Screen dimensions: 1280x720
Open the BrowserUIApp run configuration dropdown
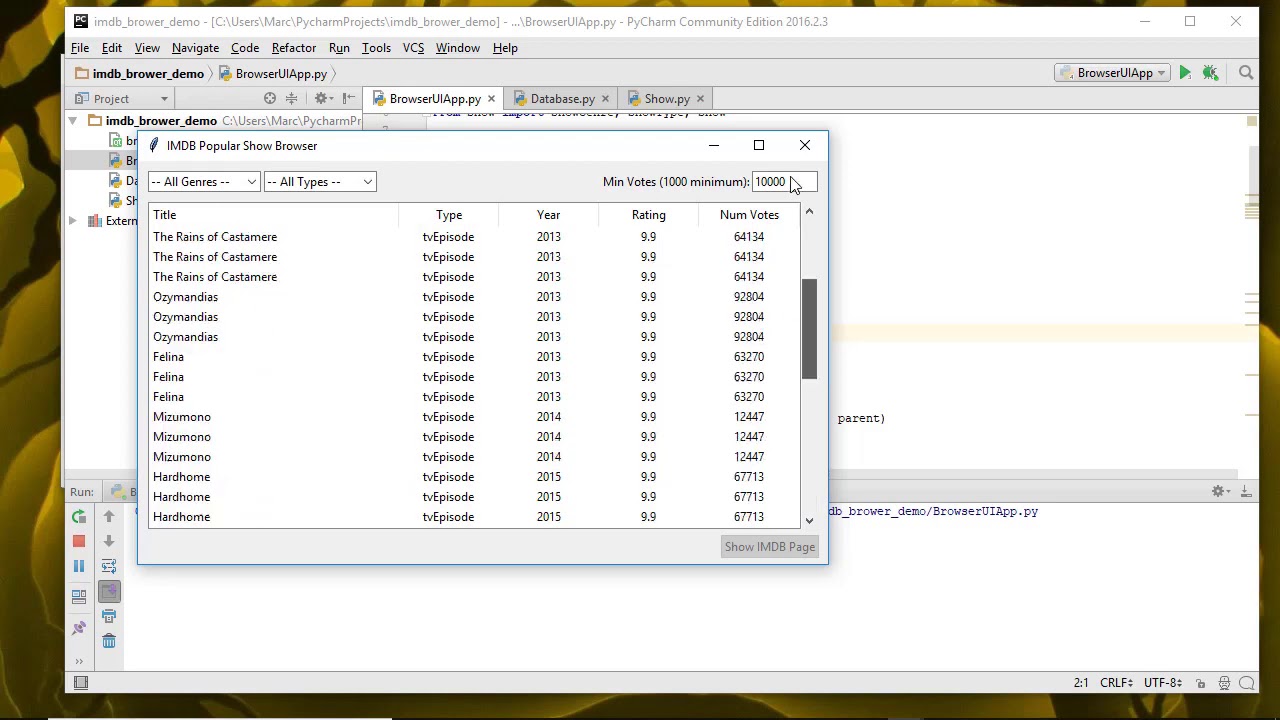click(x=1113, y=73)
